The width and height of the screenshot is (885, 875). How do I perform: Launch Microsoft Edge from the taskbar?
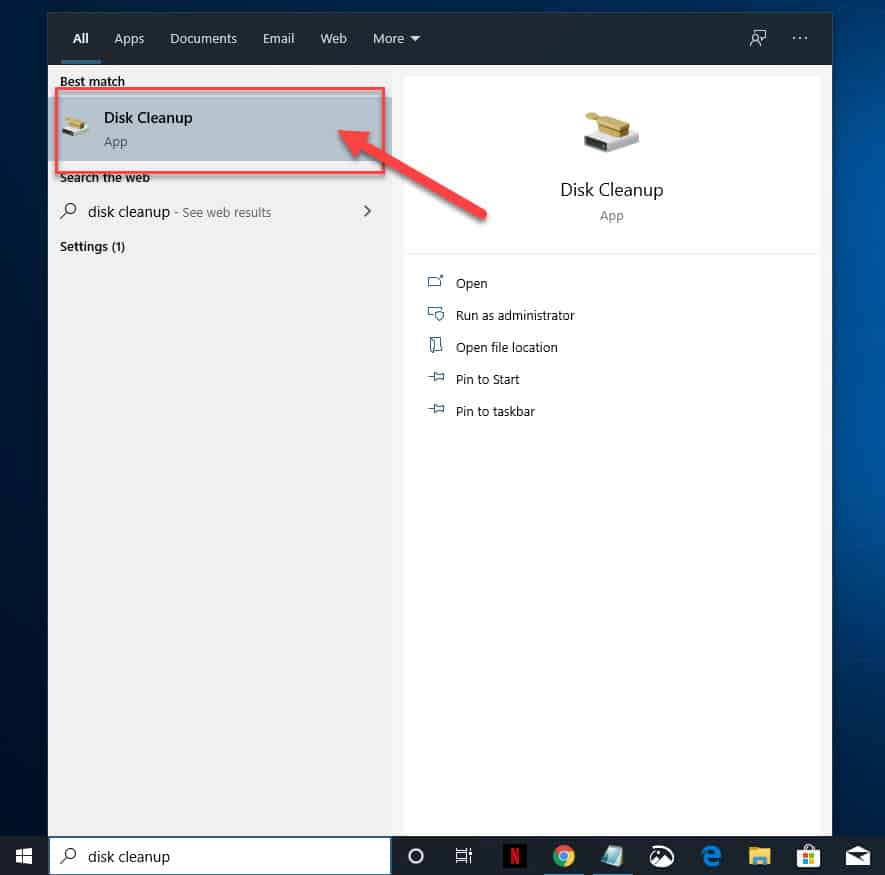[x=711, y=856]
